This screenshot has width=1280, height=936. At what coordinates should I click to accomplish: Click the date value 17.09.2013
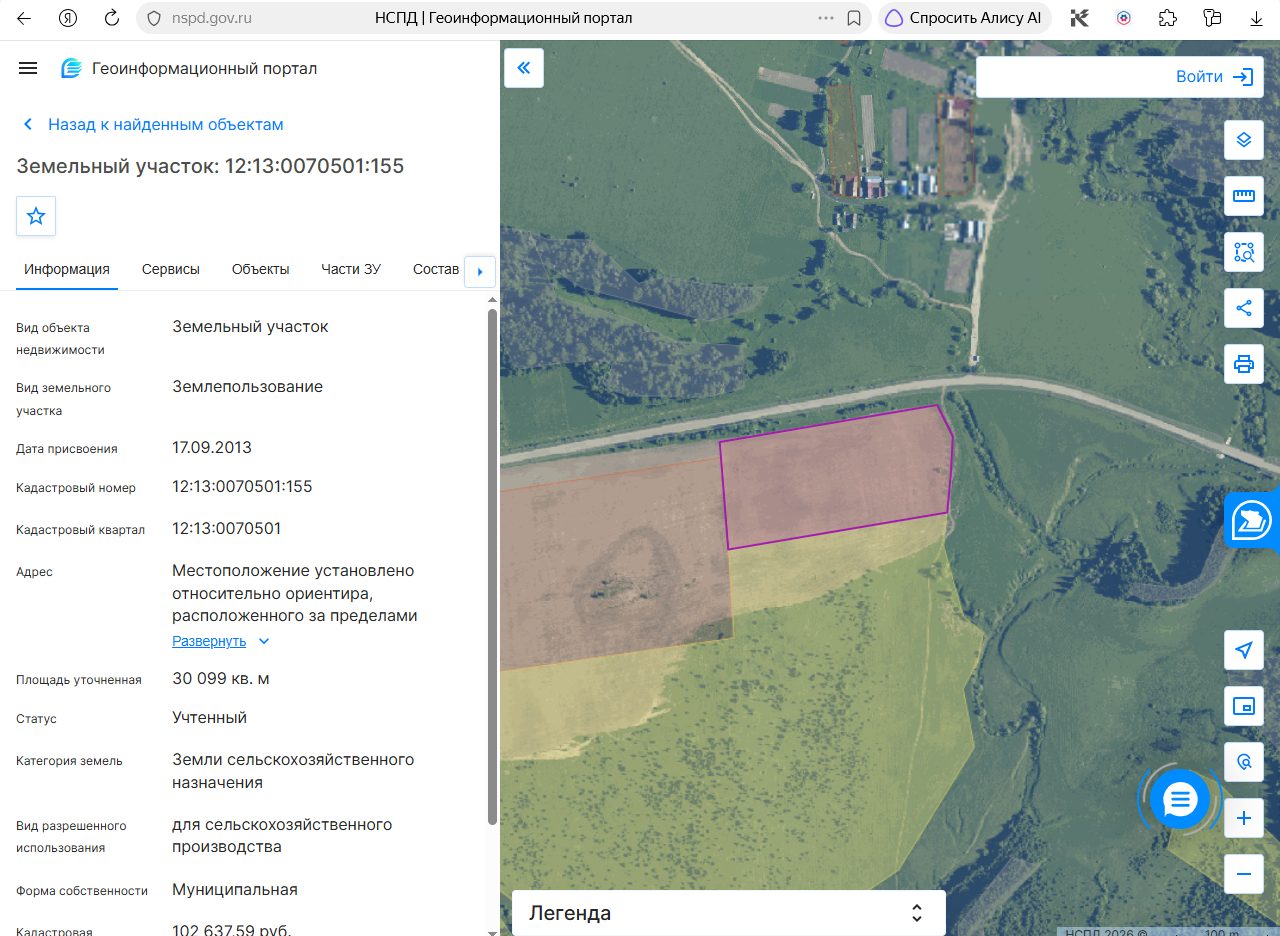[x=212, y=447]
